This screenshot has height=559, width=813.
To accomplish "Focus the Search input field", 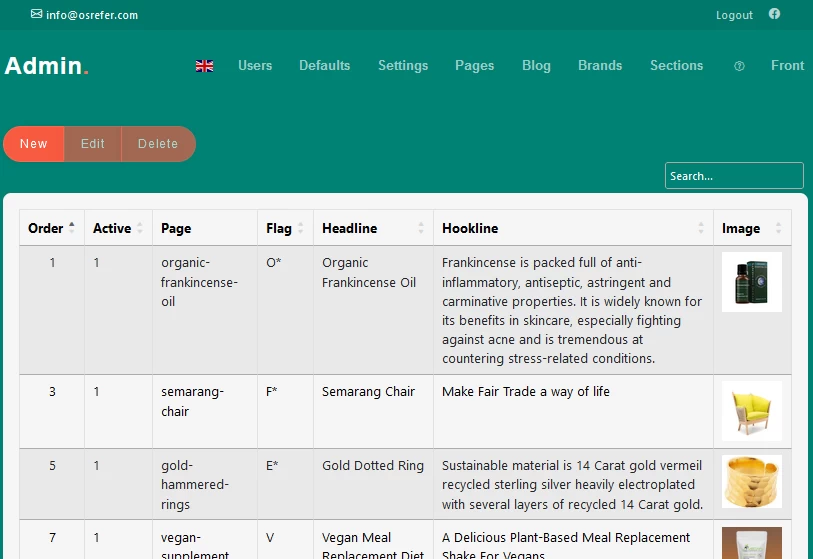I will (x=734, y=176).
